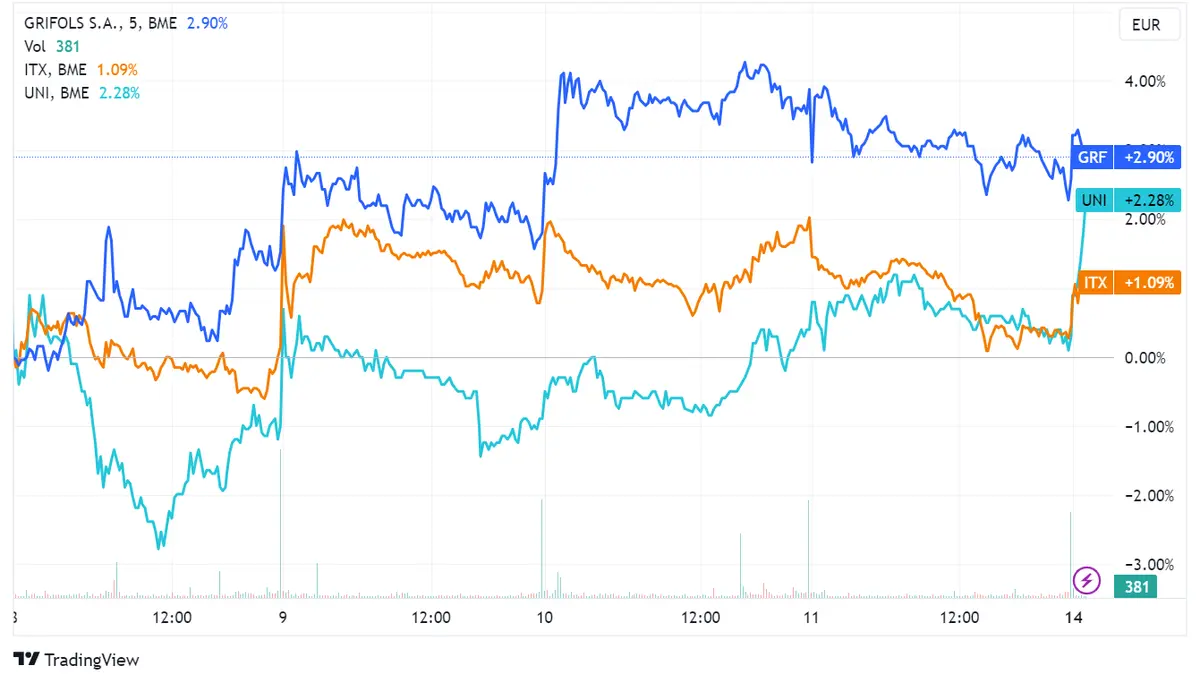Screen dimensions: 1200x683
Task: Toggle the ITX, BME comparison series legend
Action: pos(55,69)
